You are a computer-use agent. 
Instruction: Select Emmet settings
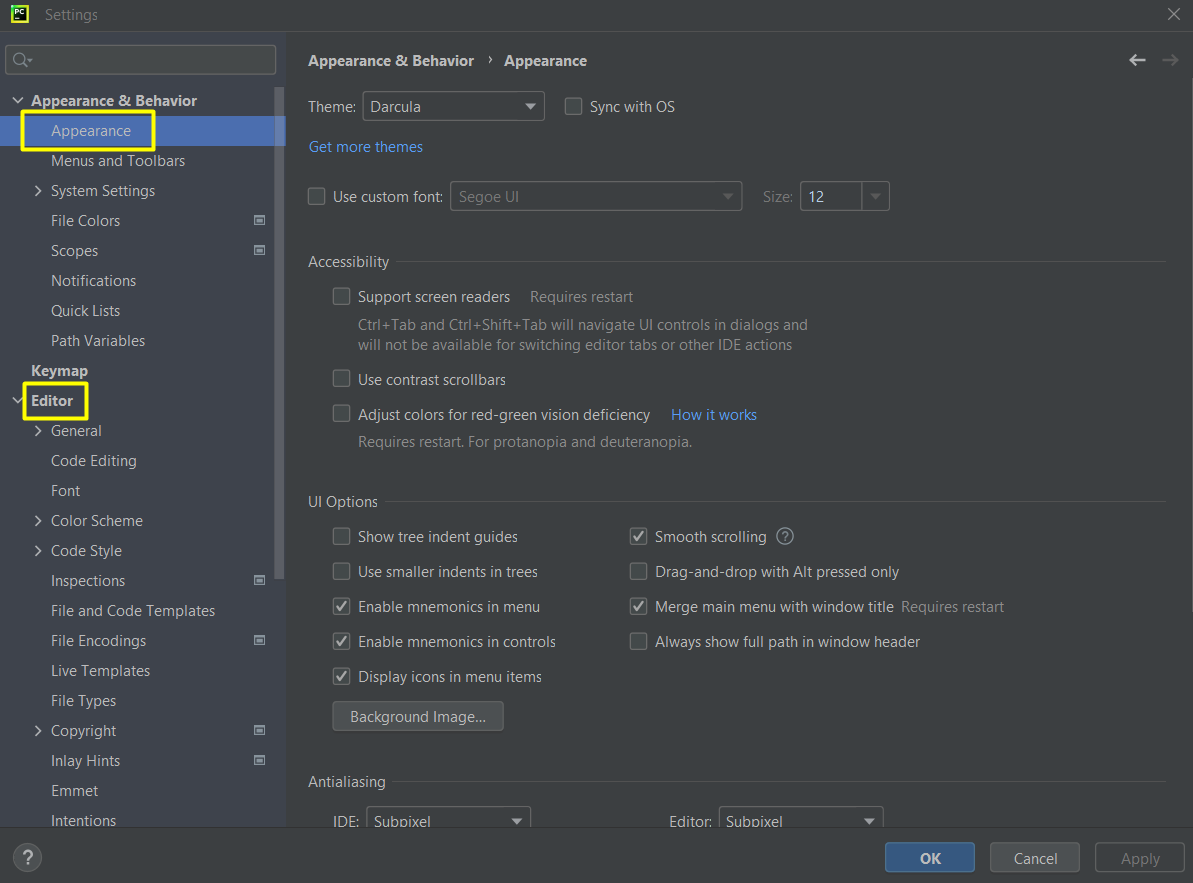point(75,791)
